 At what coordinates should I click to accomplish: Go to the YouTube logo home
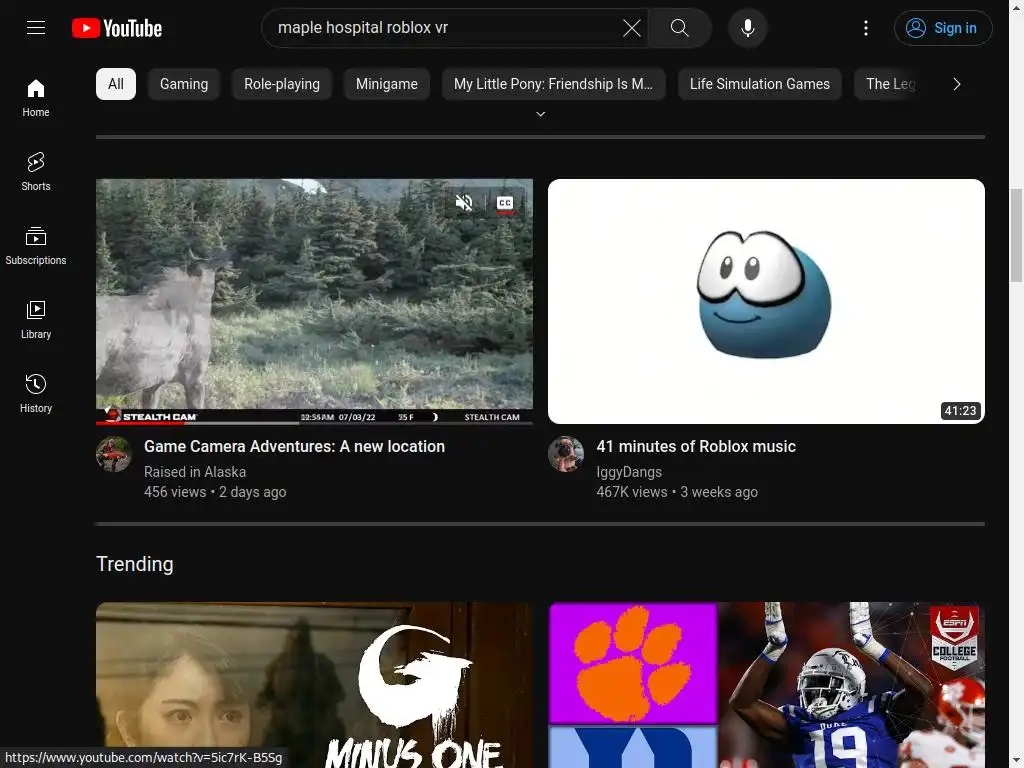[117, 28]
